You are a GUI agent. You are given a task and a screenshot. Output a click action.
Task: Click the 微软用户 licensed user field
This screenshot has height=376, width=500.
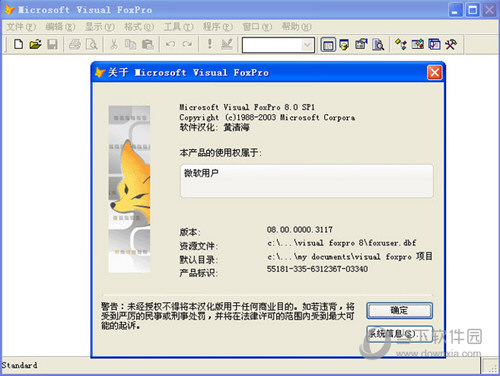pyautogui.click(x=307, y=181)
